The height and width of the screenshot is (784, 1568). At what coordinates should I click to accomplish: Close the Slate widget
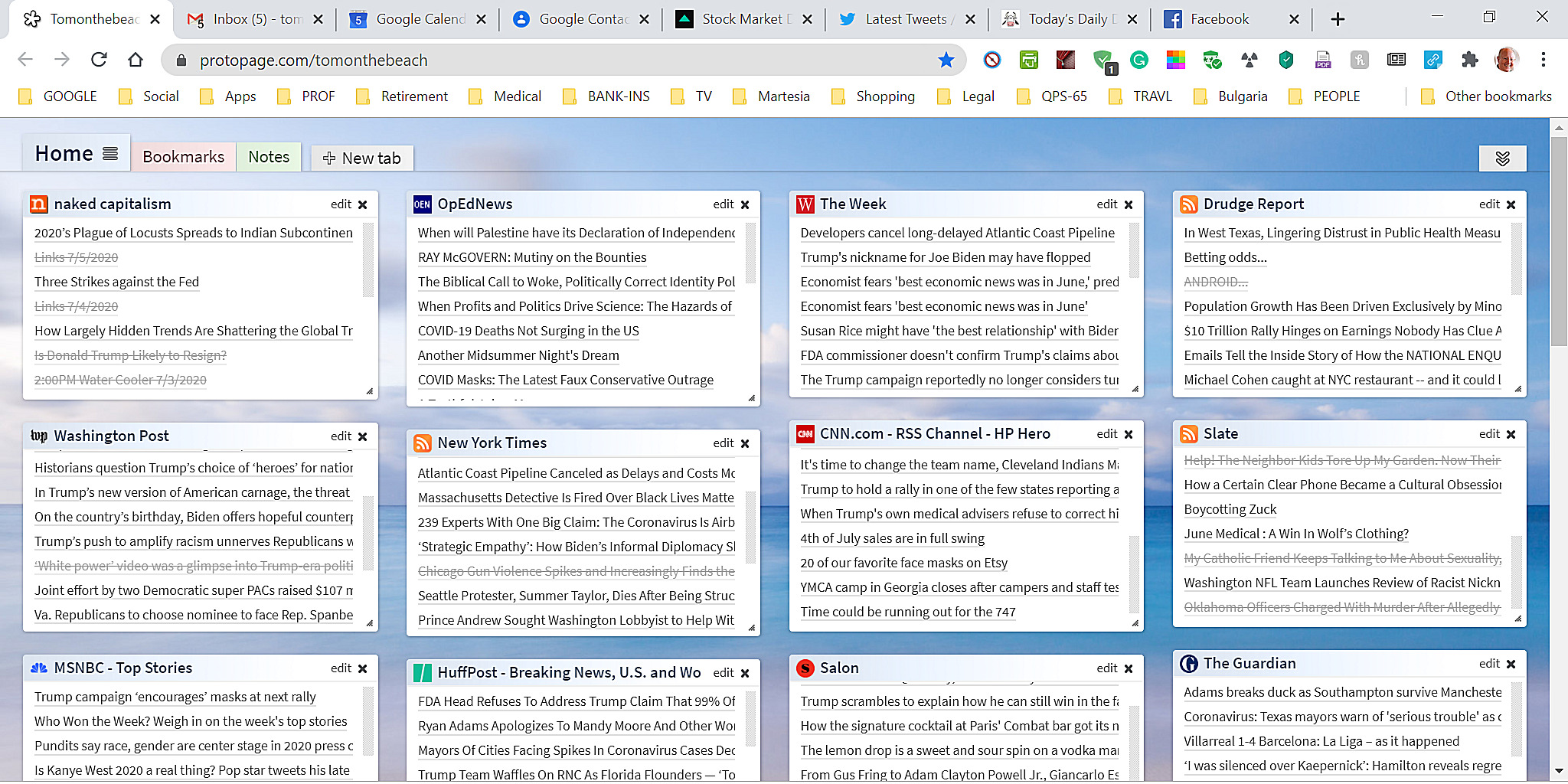(1511, 434)
